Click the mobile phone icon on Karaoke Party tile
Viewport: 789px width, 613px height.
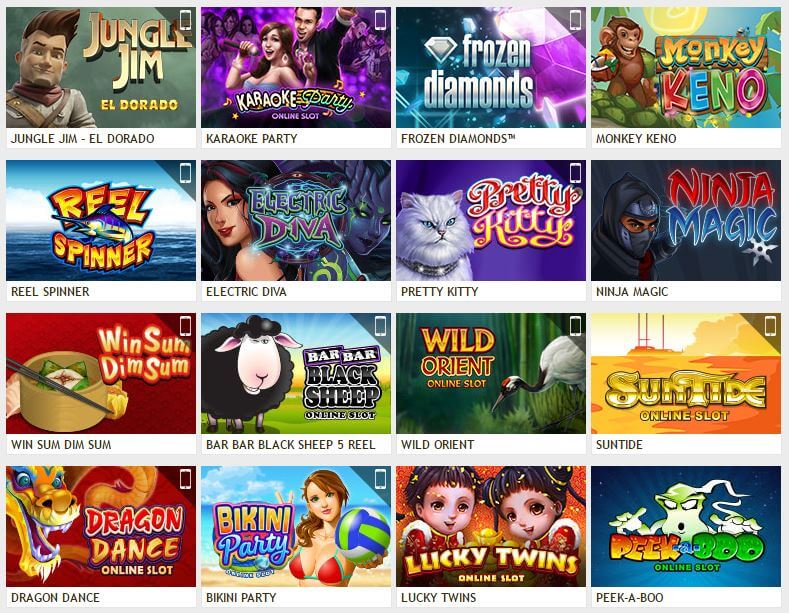(x=380, y=20)
